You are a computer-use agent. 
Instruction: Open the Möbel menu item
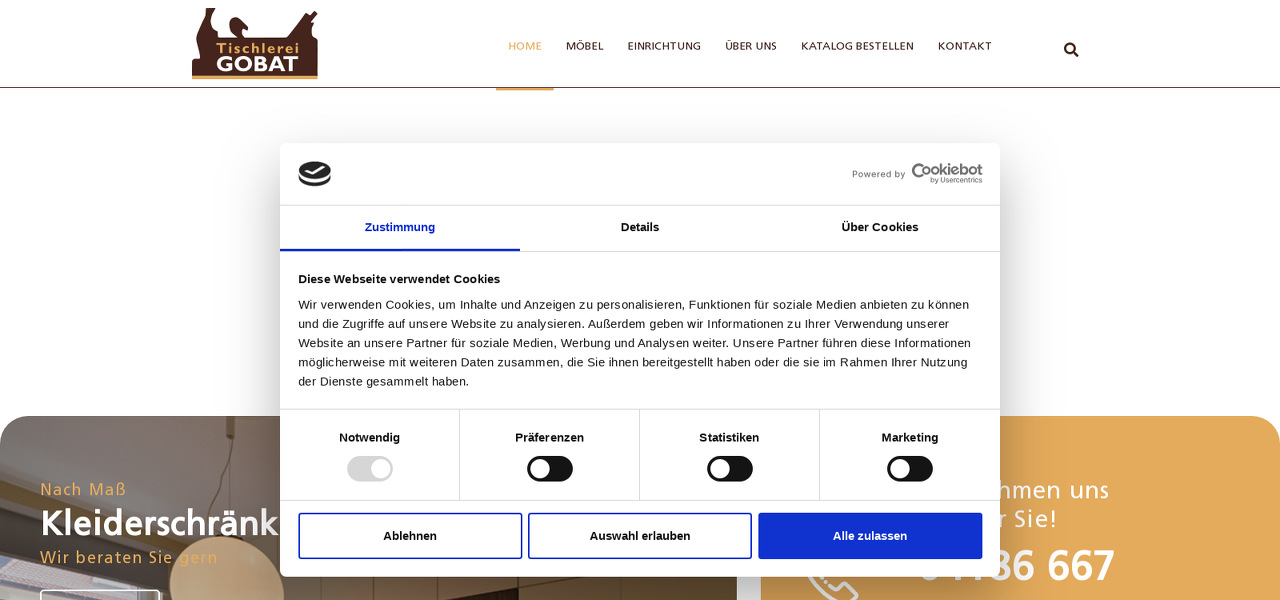(x=585, y=46)
